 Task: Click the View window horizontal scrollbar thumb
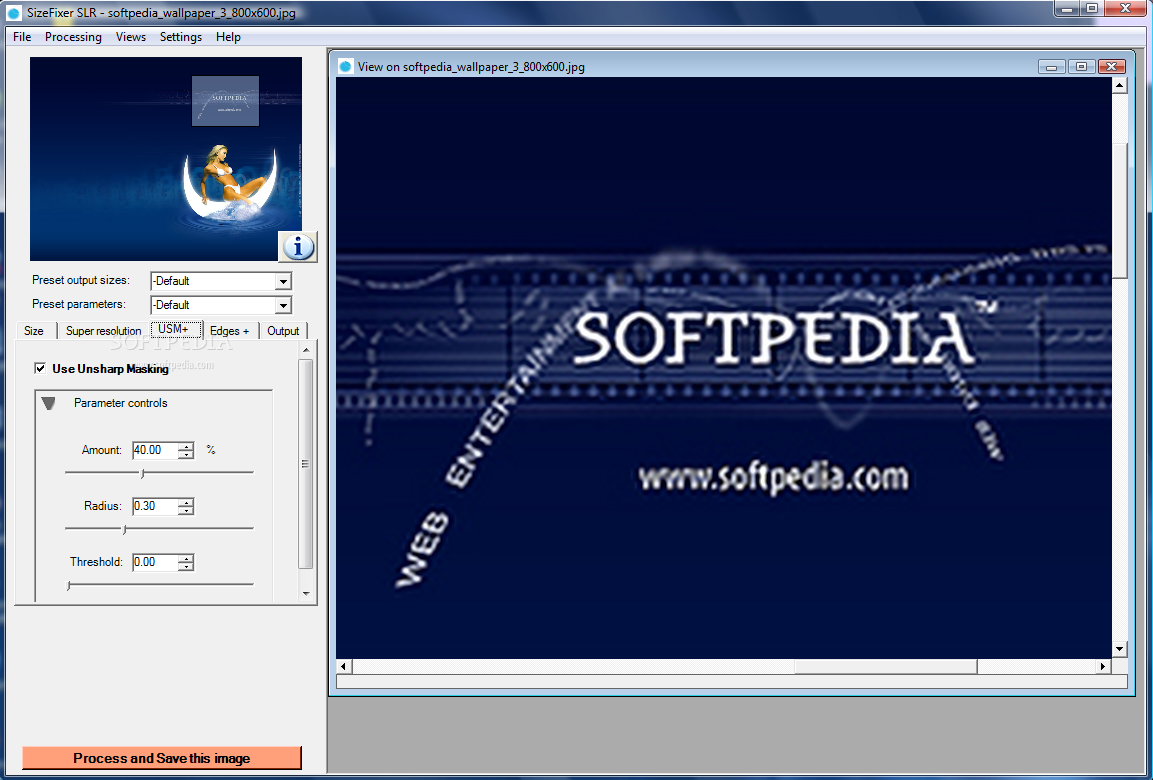pyautogui.click(x=885, y=666)
